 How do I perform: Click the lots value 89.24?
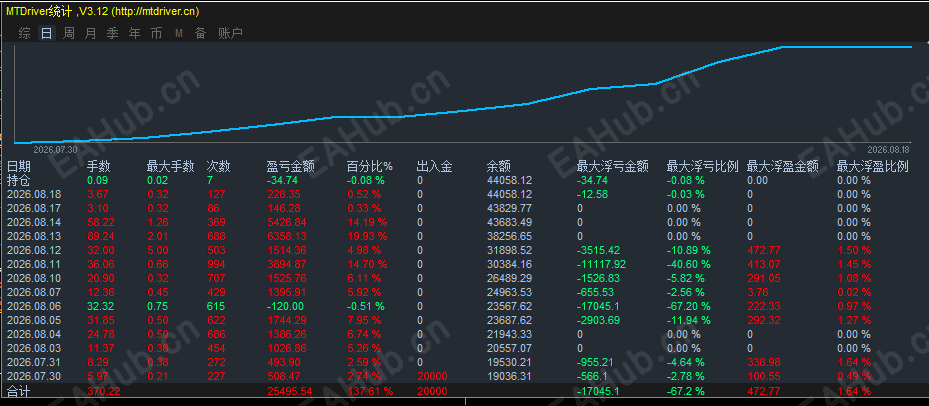point(101,236)
